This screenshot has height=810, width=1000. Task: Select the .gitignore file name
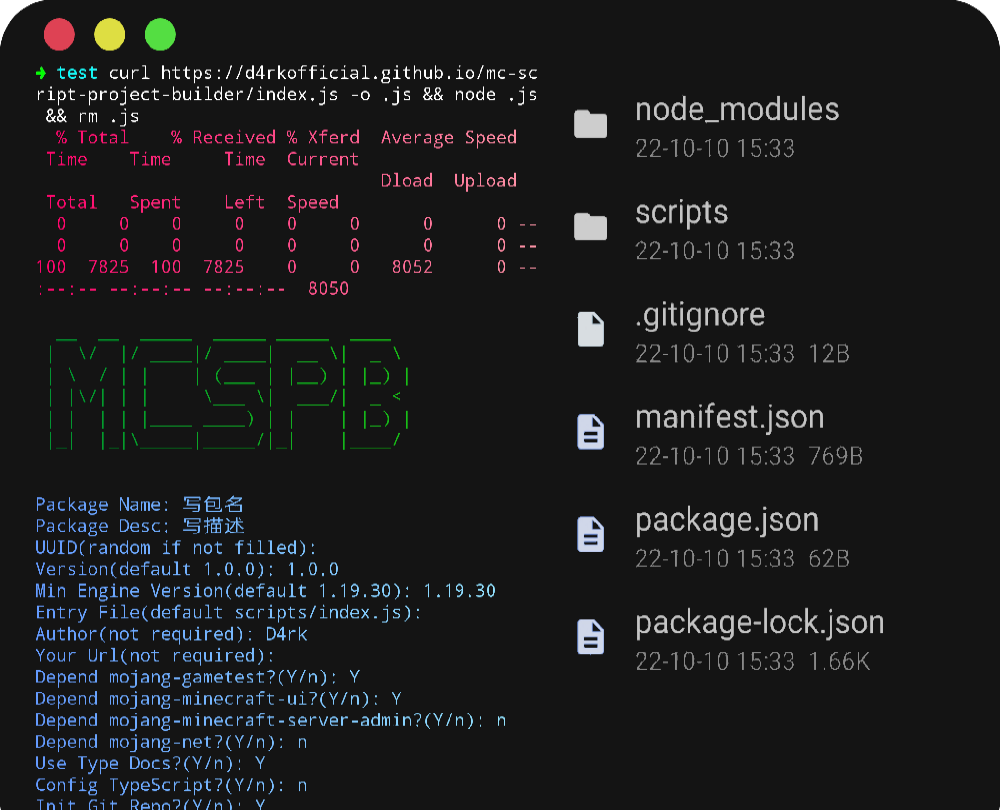(700, 315)
